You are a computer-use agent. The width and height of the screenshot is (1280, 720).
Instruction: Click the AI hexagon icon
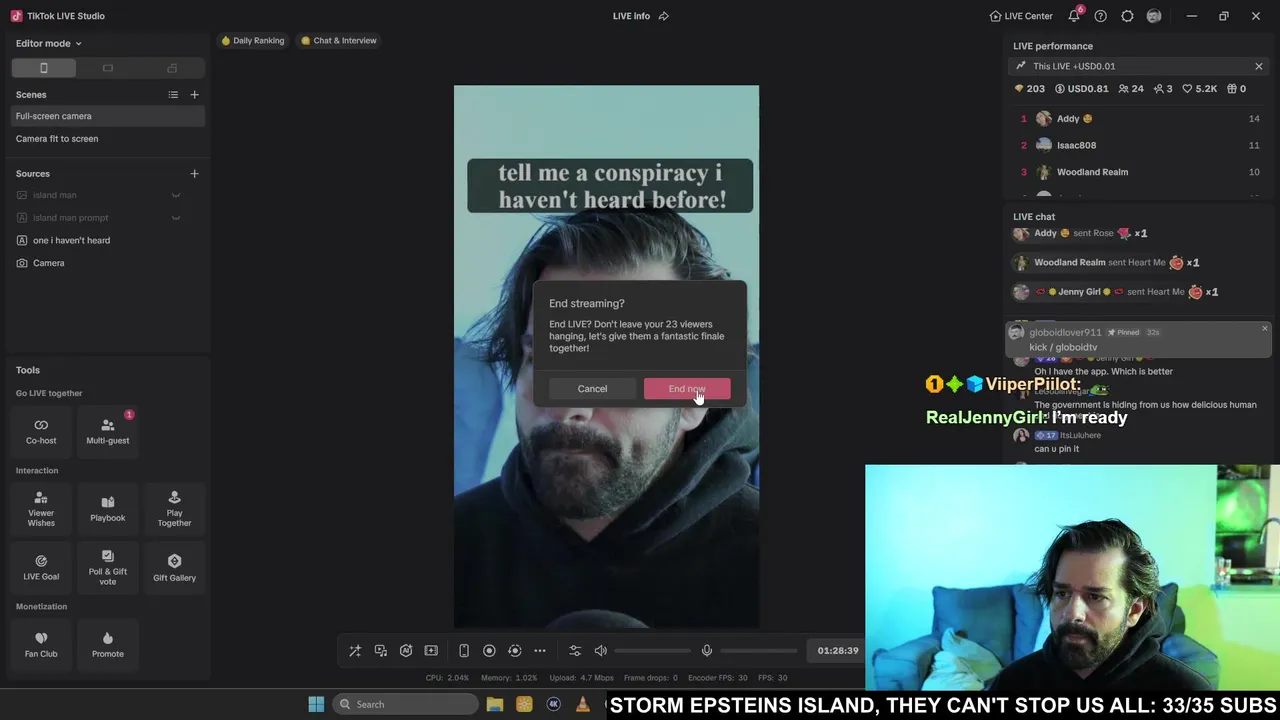[x=406, y=651]
